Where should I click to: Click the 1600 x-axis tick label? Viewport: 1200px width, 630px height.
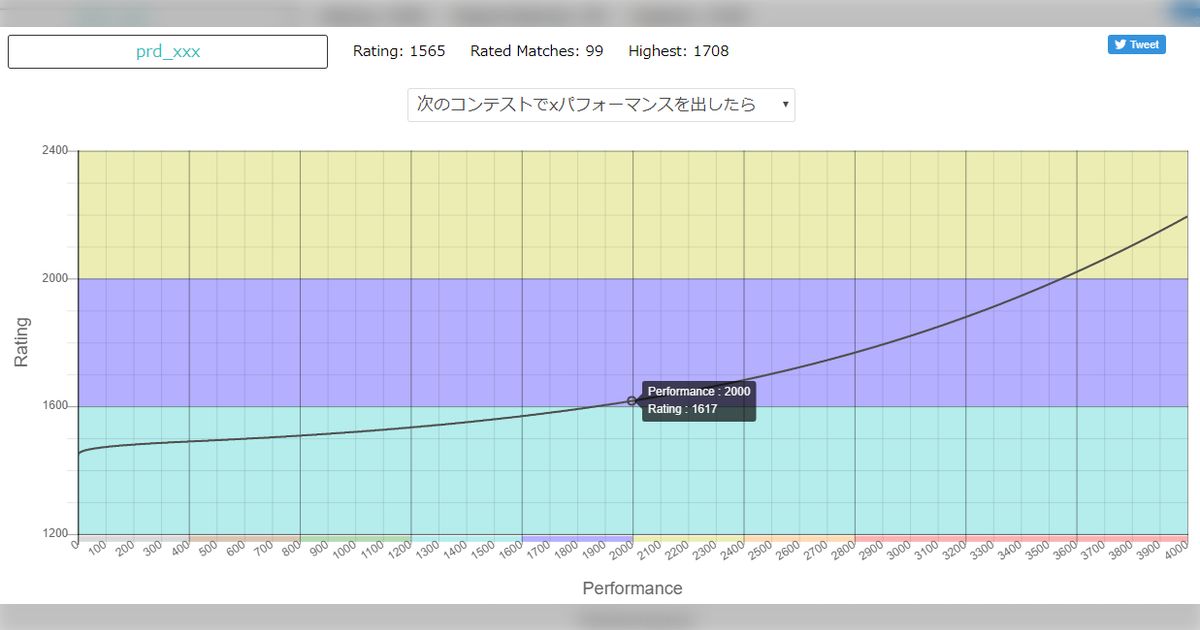click(x=509, y=551)
